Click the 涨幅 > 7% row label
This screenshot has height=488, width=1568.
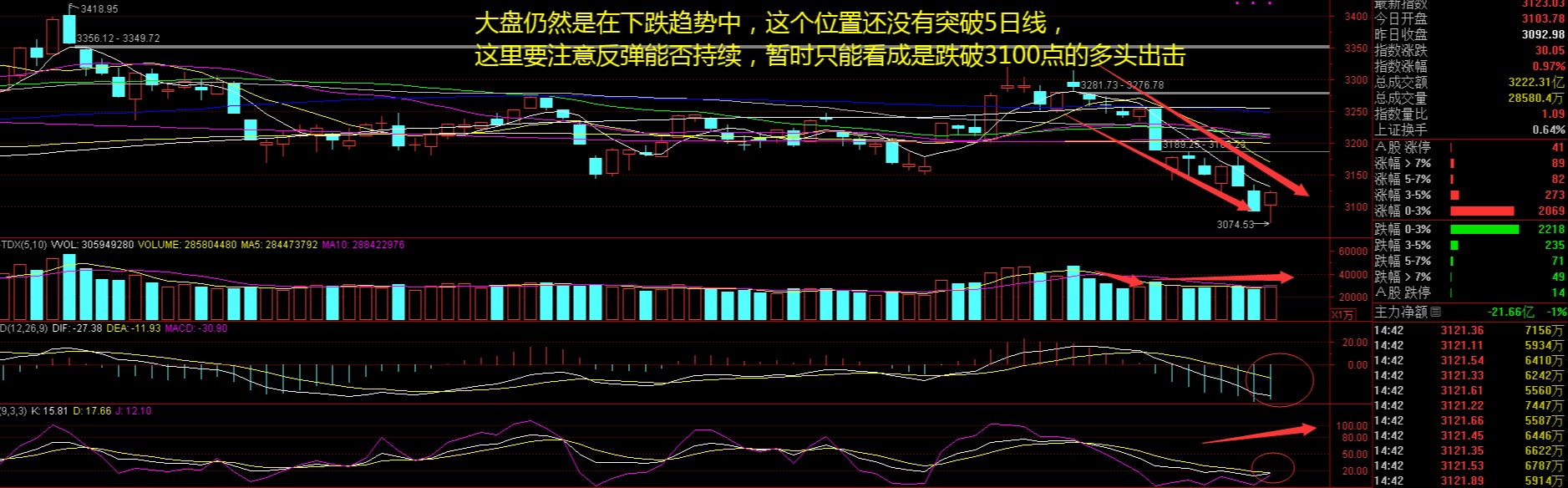1403,163
